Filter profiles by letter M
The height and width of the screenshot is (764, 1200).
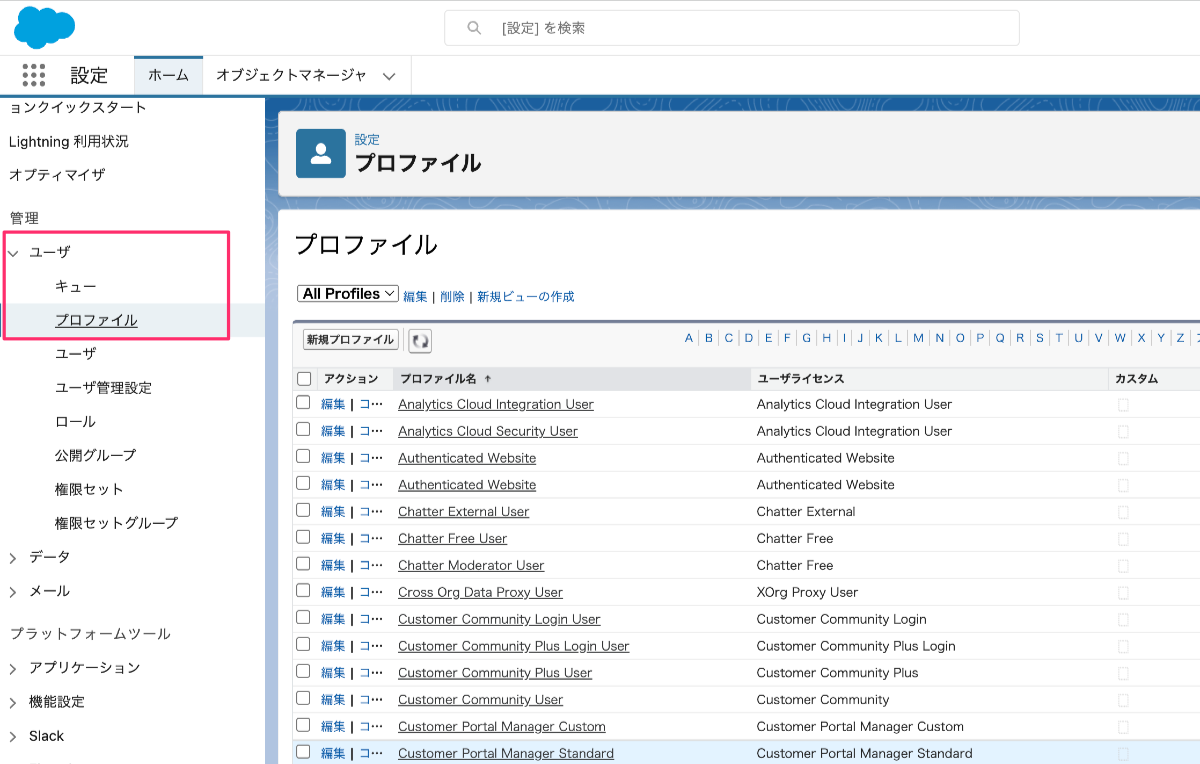tap(918, 338)
